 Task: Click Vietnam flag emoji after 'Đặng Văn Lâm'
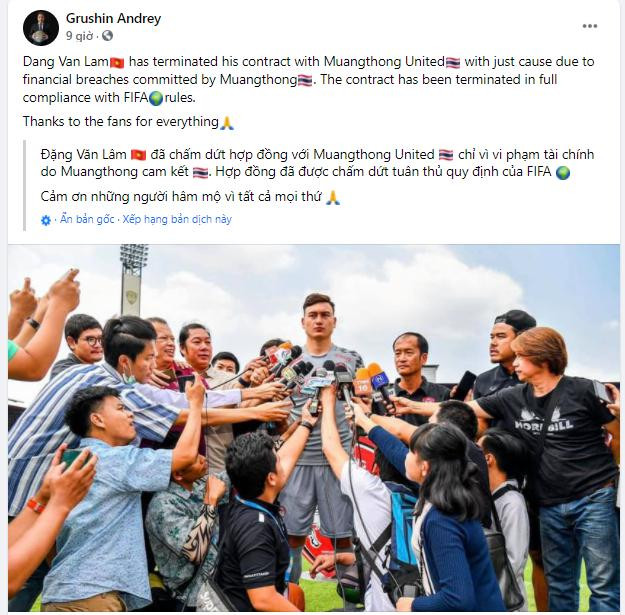tap(139, 155)
